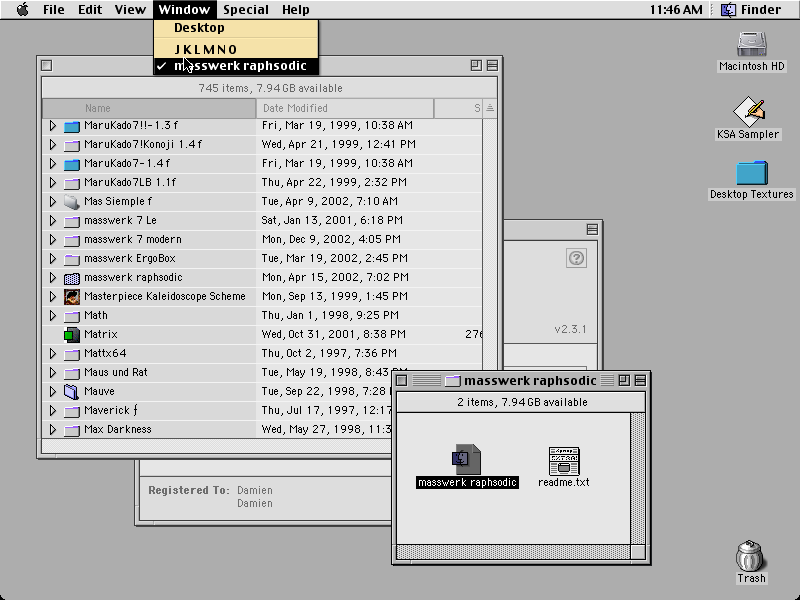Screen dimensions: 800x600
Task: Open the Apple menu
Action: [x=23, y=9]
